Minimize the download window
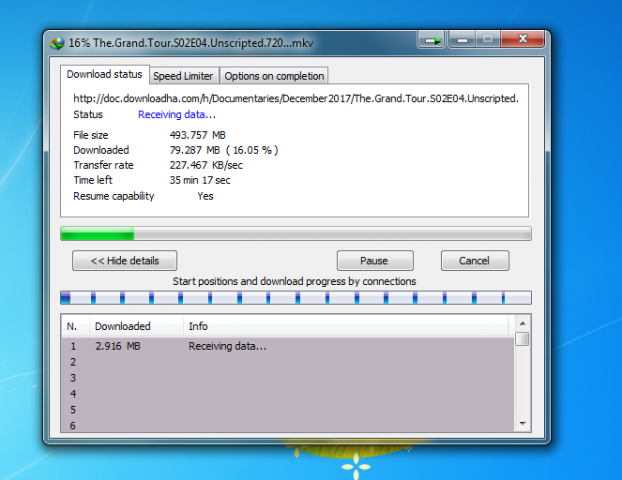622x480 pixels. [x=461, y=41]
